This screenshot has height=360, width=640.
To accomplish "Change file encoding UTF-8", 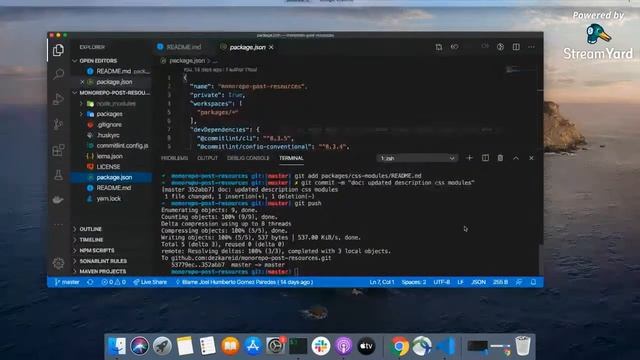I will click(x=441, y=282).
